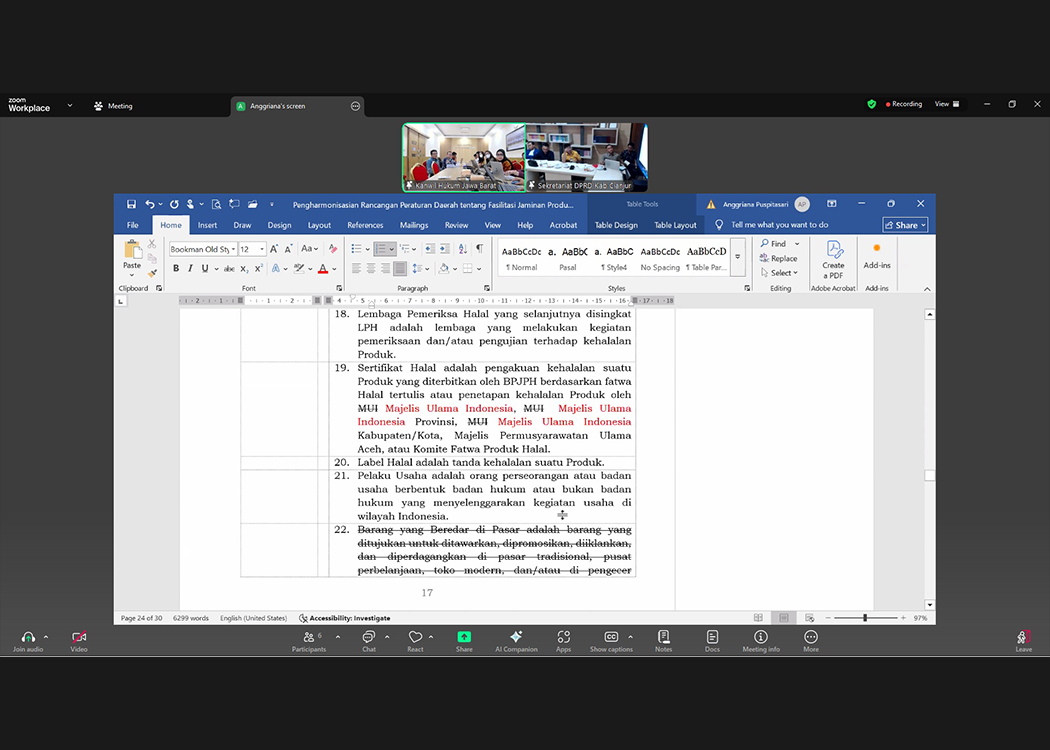Open the Insert ribbon tab
1050x750 pixels.
pyautogui.click(x=208, y=225)
